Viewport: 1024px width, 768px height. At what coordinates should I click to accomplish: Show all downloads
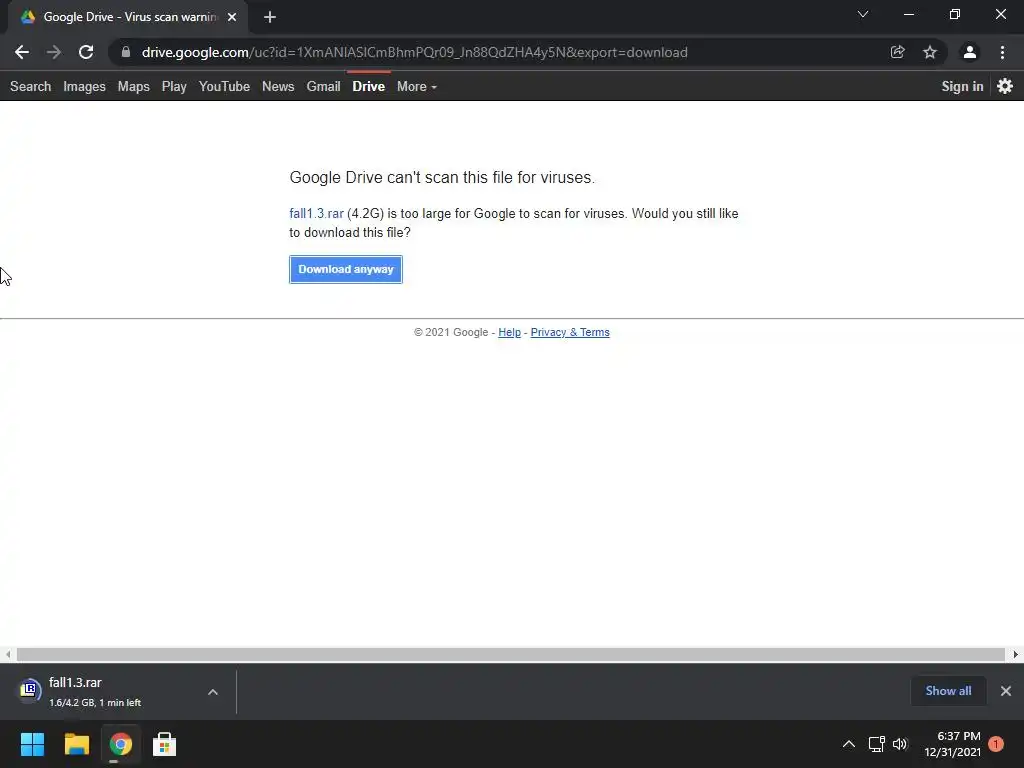click(x=948, y=691)
